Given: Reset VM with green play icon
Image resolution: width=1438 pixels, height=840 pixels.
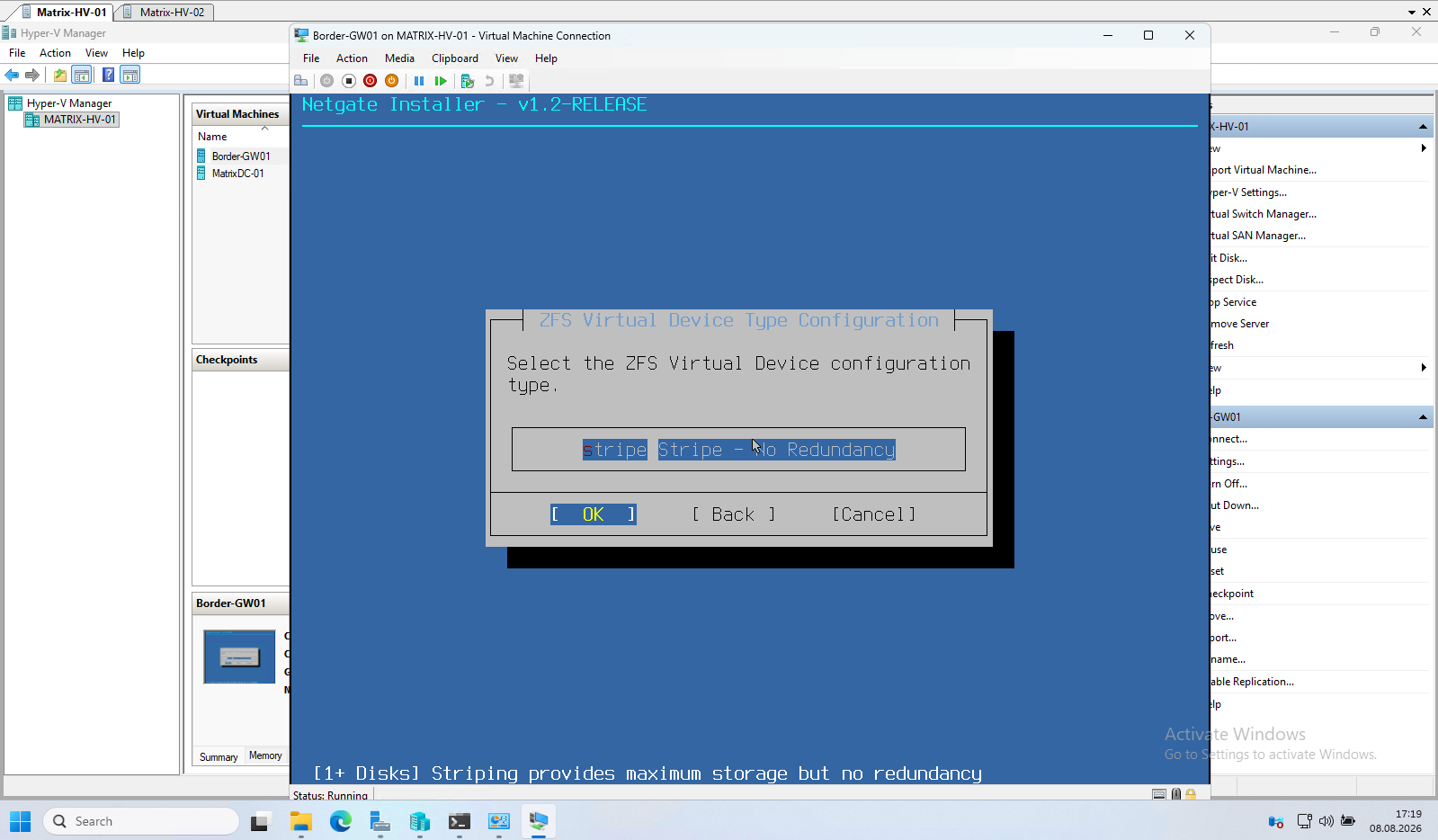Looking at the screenshot, I should (x=441, y=81).
